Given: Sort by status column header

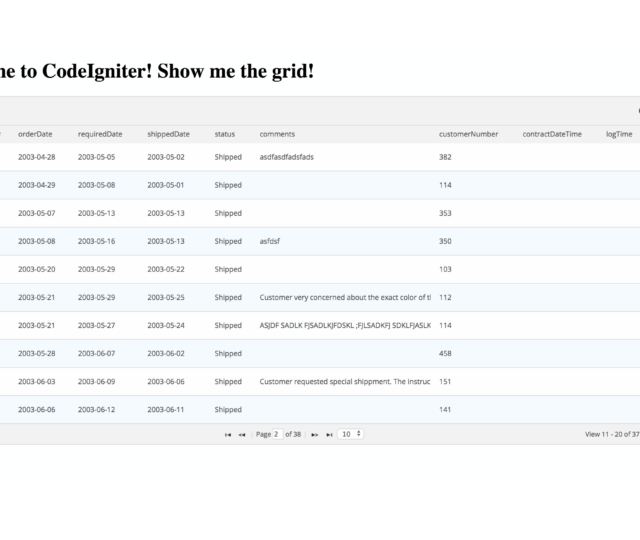Looking at the screenshot, I should pos(225,134).
